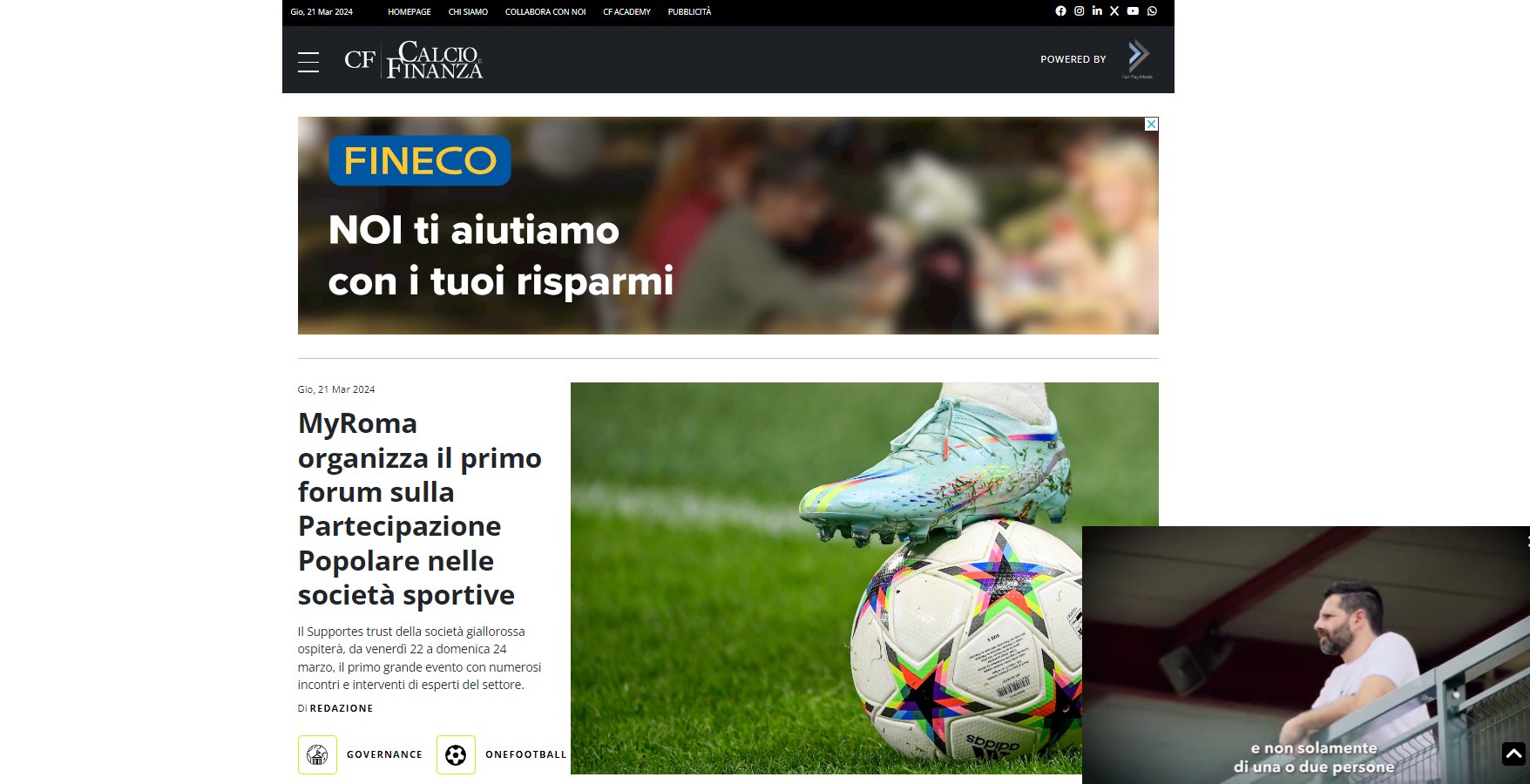Open the Instagram social icon
The image size is (1530, 784).
tap(1079, 11)
